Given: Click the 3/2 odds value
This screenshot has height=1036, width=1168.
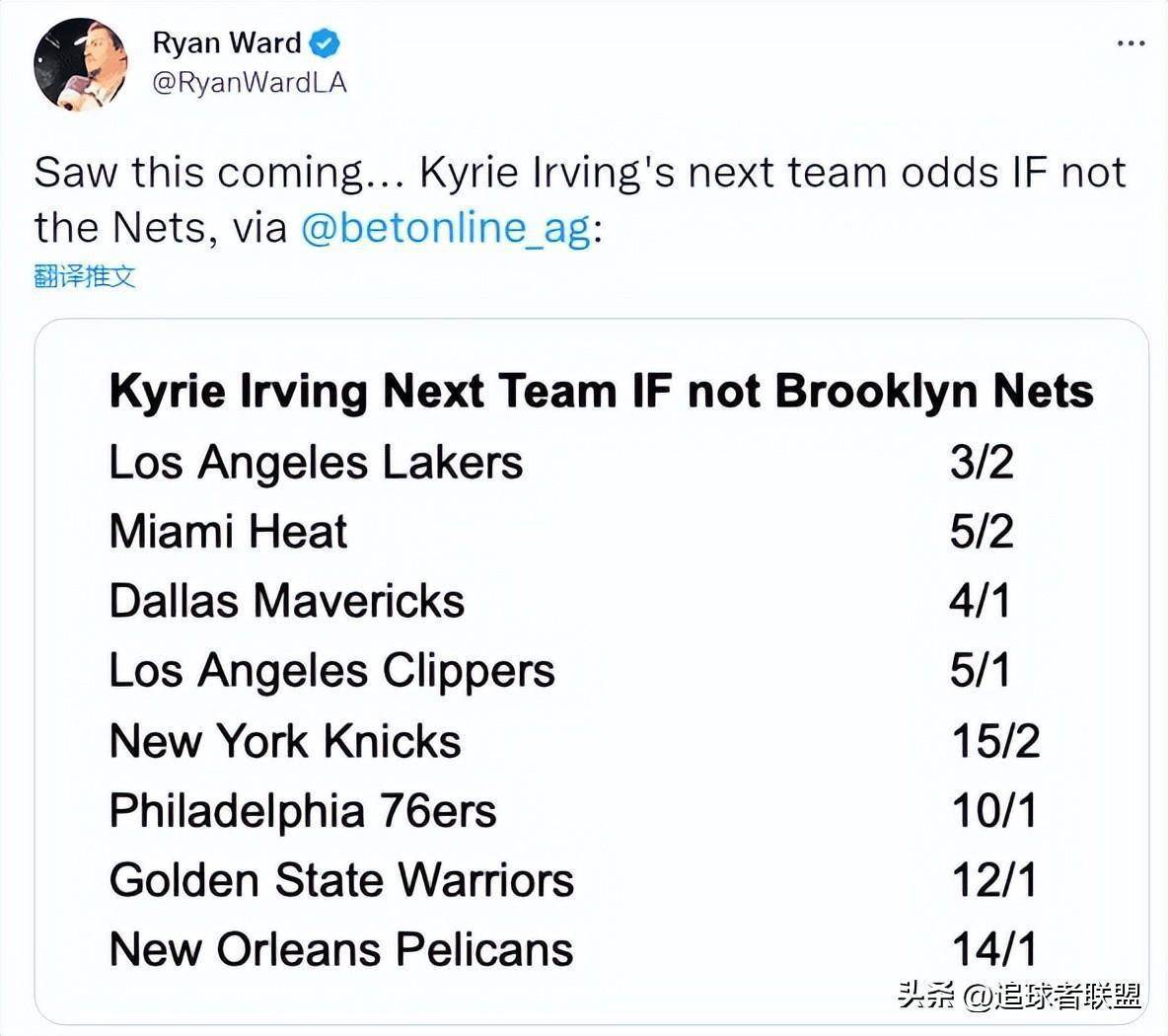Looking at the screenshot, I should [x=982, y=462].
